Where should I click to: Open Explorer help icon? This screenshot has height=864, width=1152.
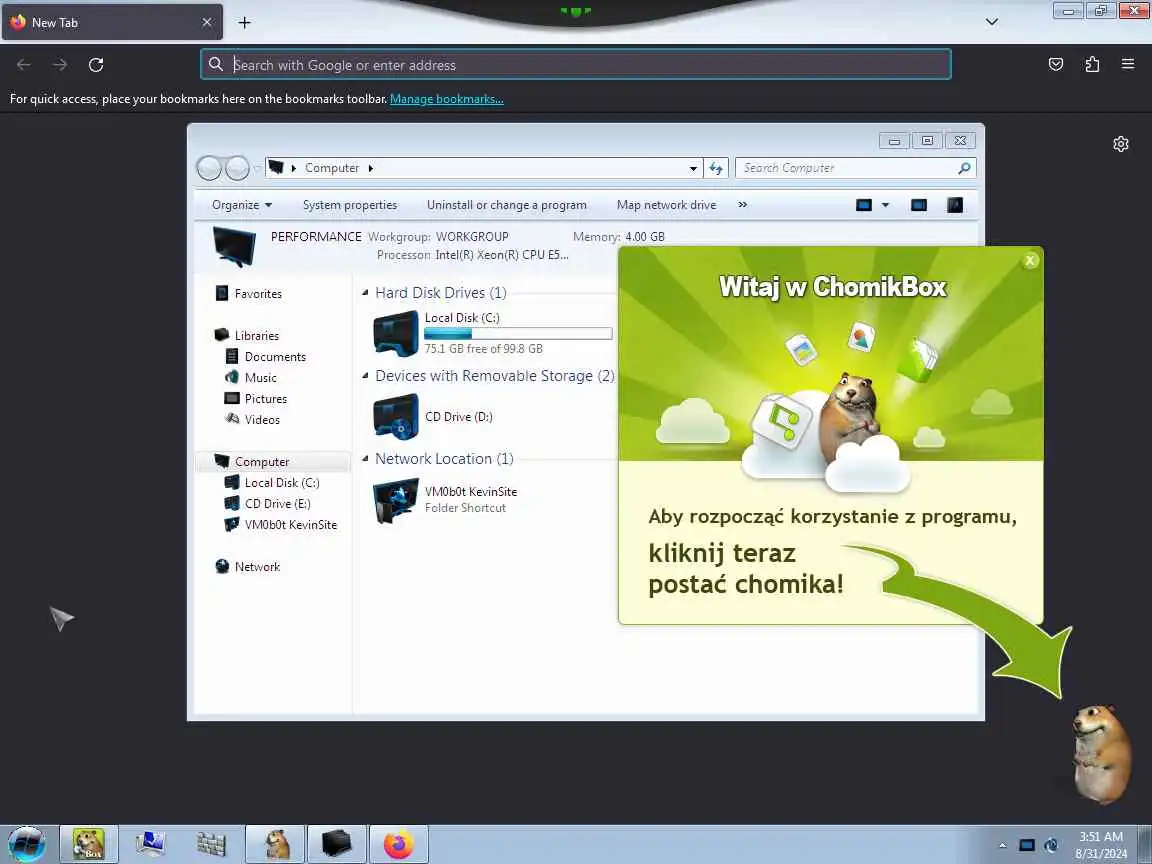coord(955,205)
